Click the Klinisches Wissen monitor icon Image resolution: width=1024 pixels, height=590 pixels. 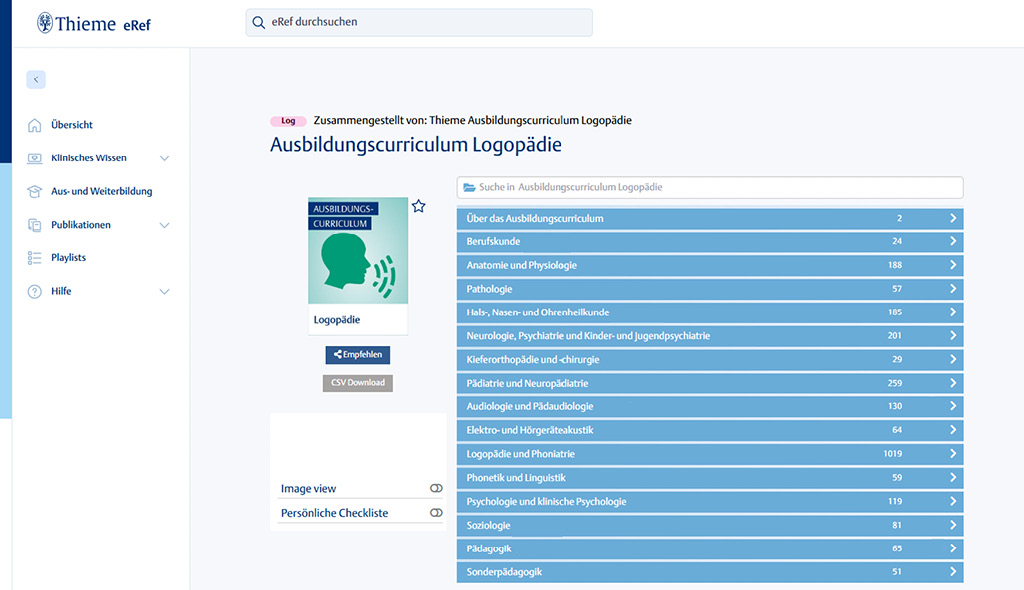coord(35,158)
